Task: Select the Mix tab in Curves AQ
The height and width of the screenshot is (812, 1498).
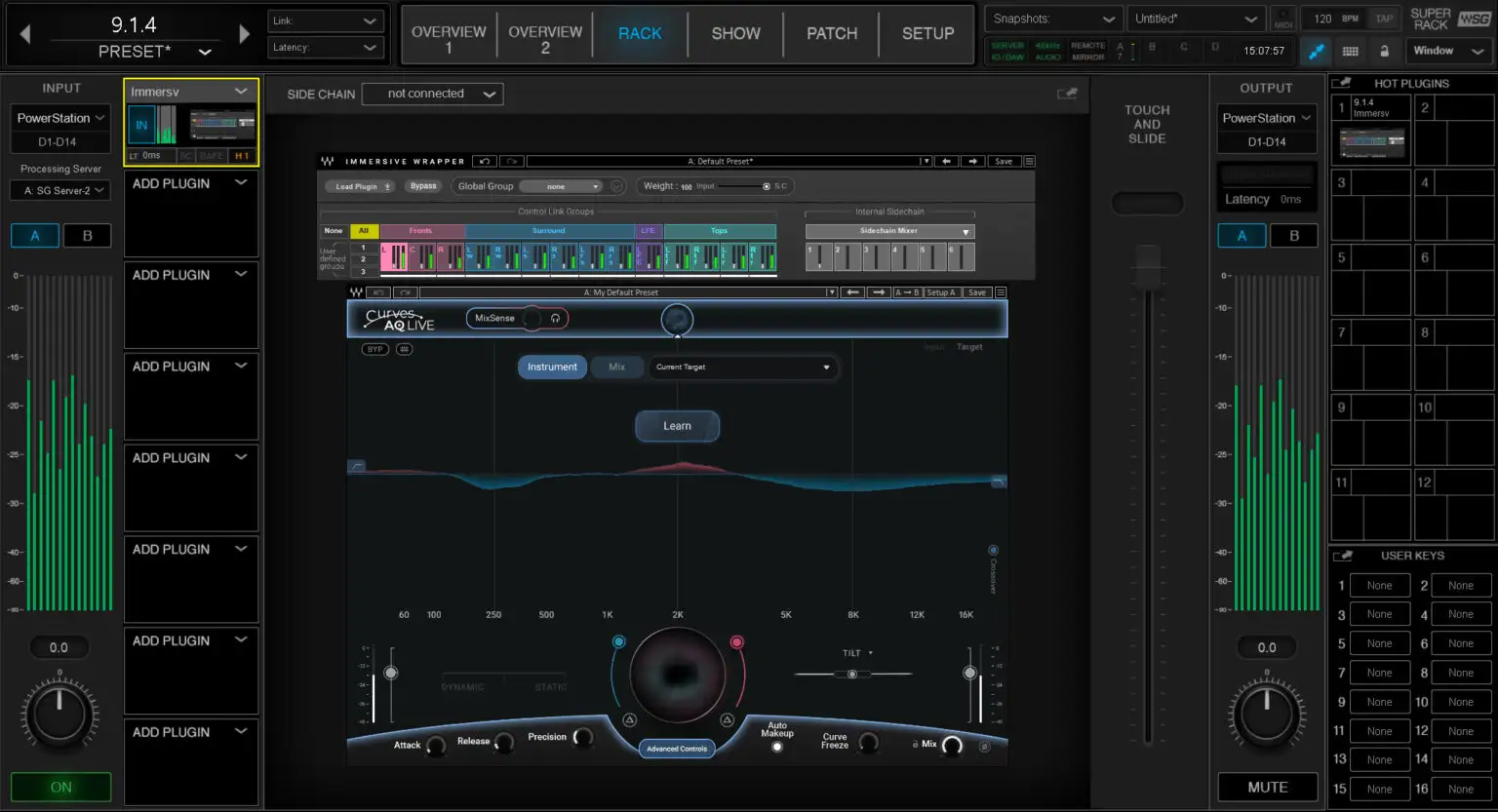Action: 616,367
